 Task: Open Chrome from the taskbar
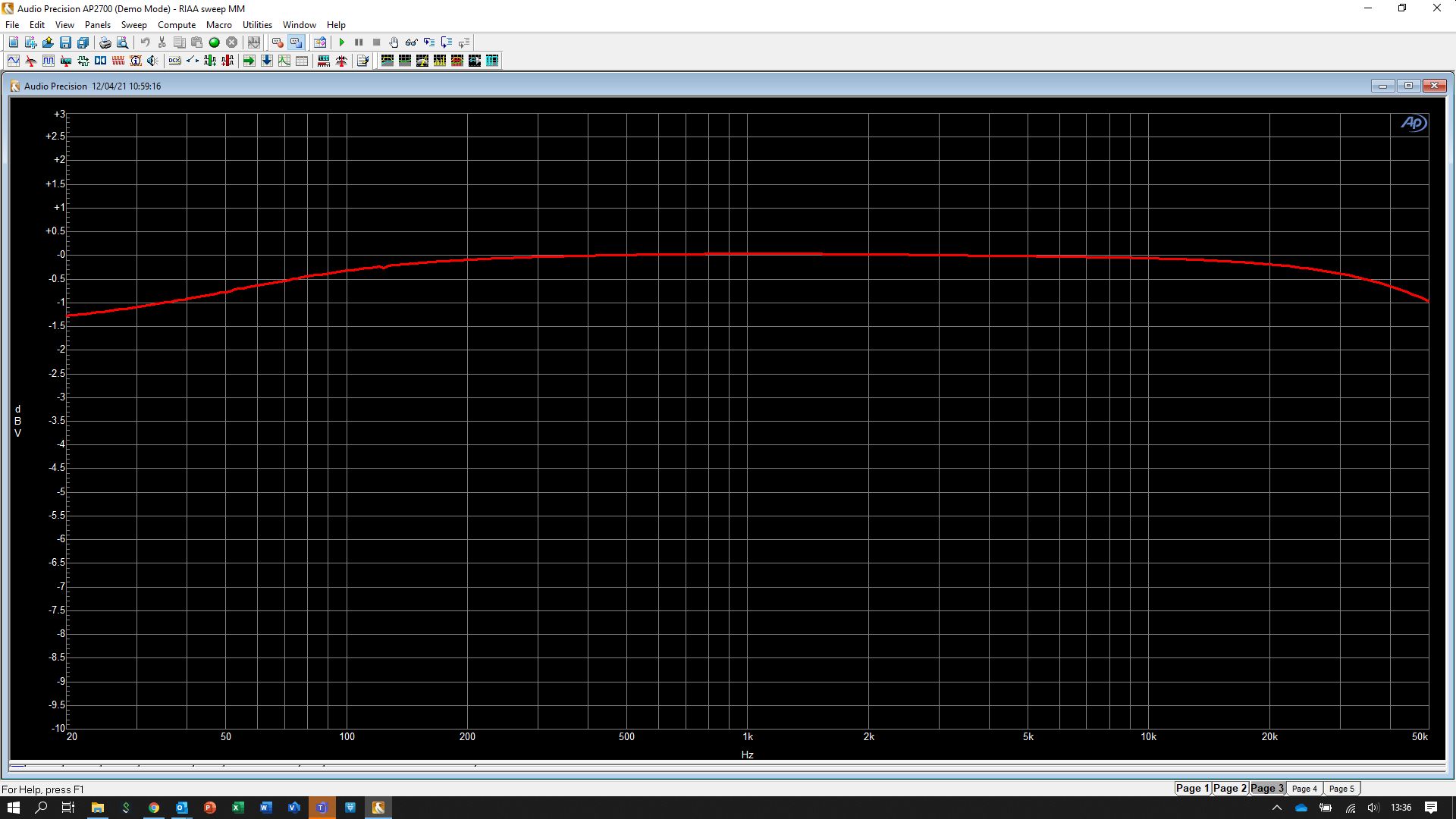click(x=154, y=808)
